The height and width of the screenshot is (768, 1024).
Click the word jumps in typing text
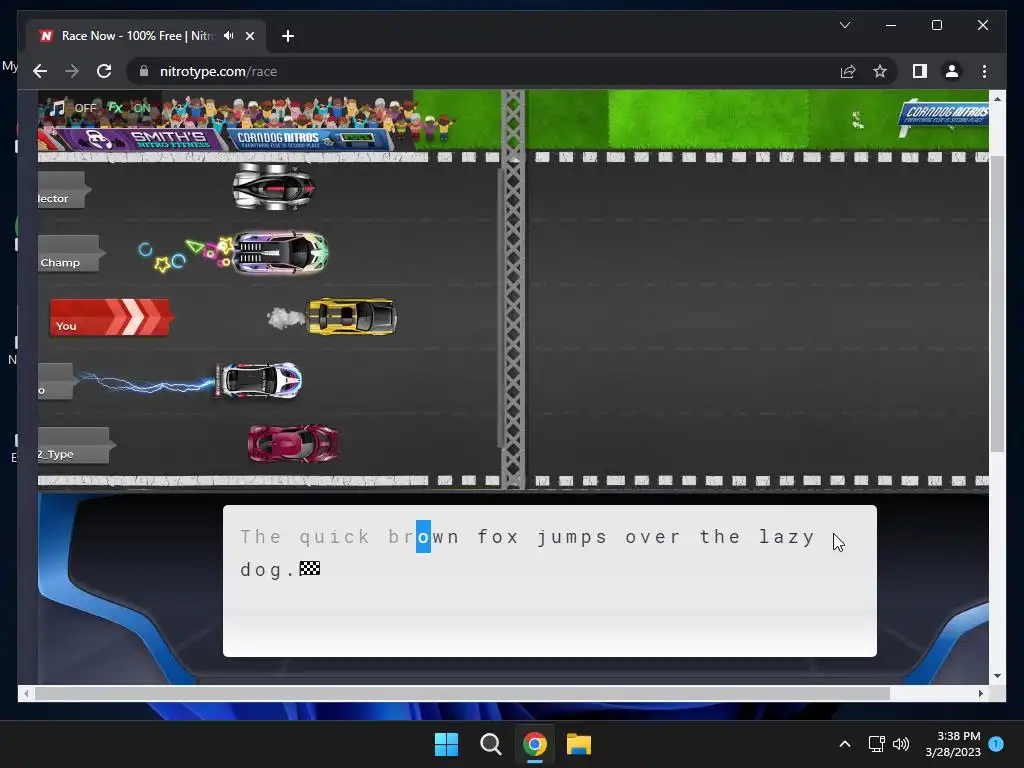click(x=572, y=537)
